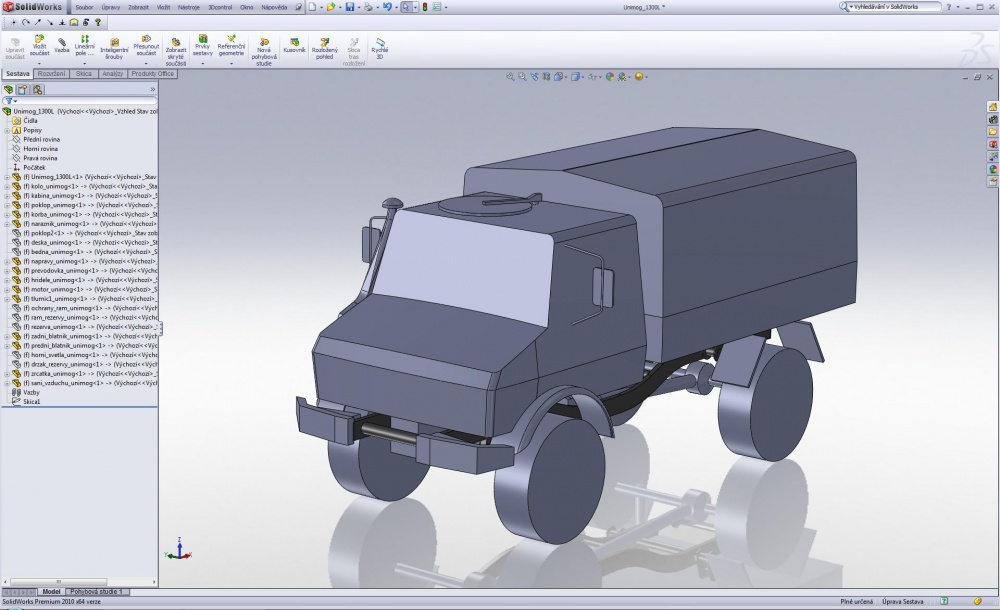Image resolution: width=1000 pixels, height=610 pixels.
Task: Switch to the PropertyManager panel tab
Action: tap(22, 89)
